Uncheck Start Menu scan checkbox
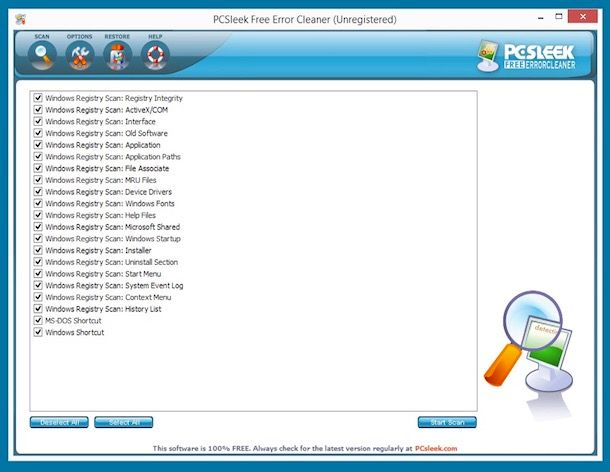Screen dimensions: 610x472 point(38,273)
